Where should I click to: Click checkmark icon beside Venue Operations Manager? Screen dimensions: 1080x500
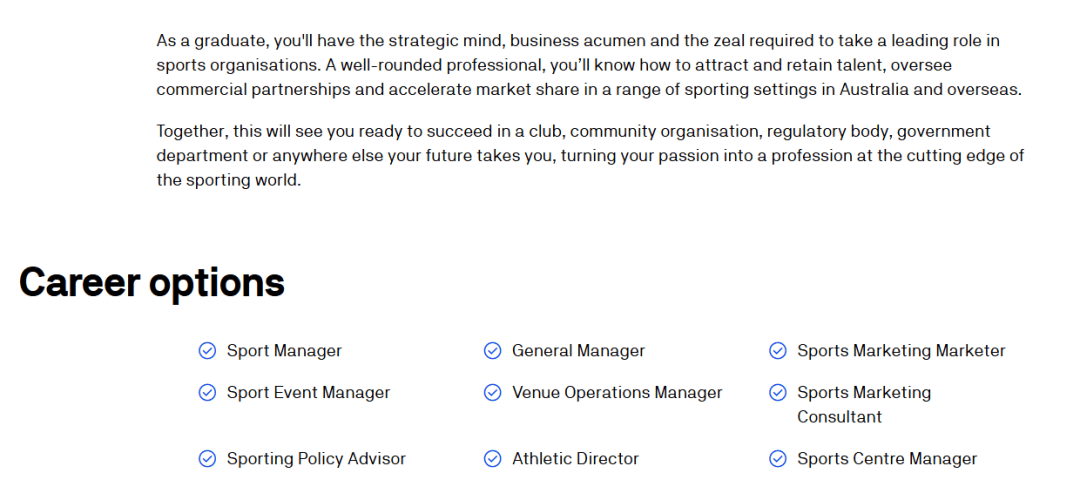point(492,393)
